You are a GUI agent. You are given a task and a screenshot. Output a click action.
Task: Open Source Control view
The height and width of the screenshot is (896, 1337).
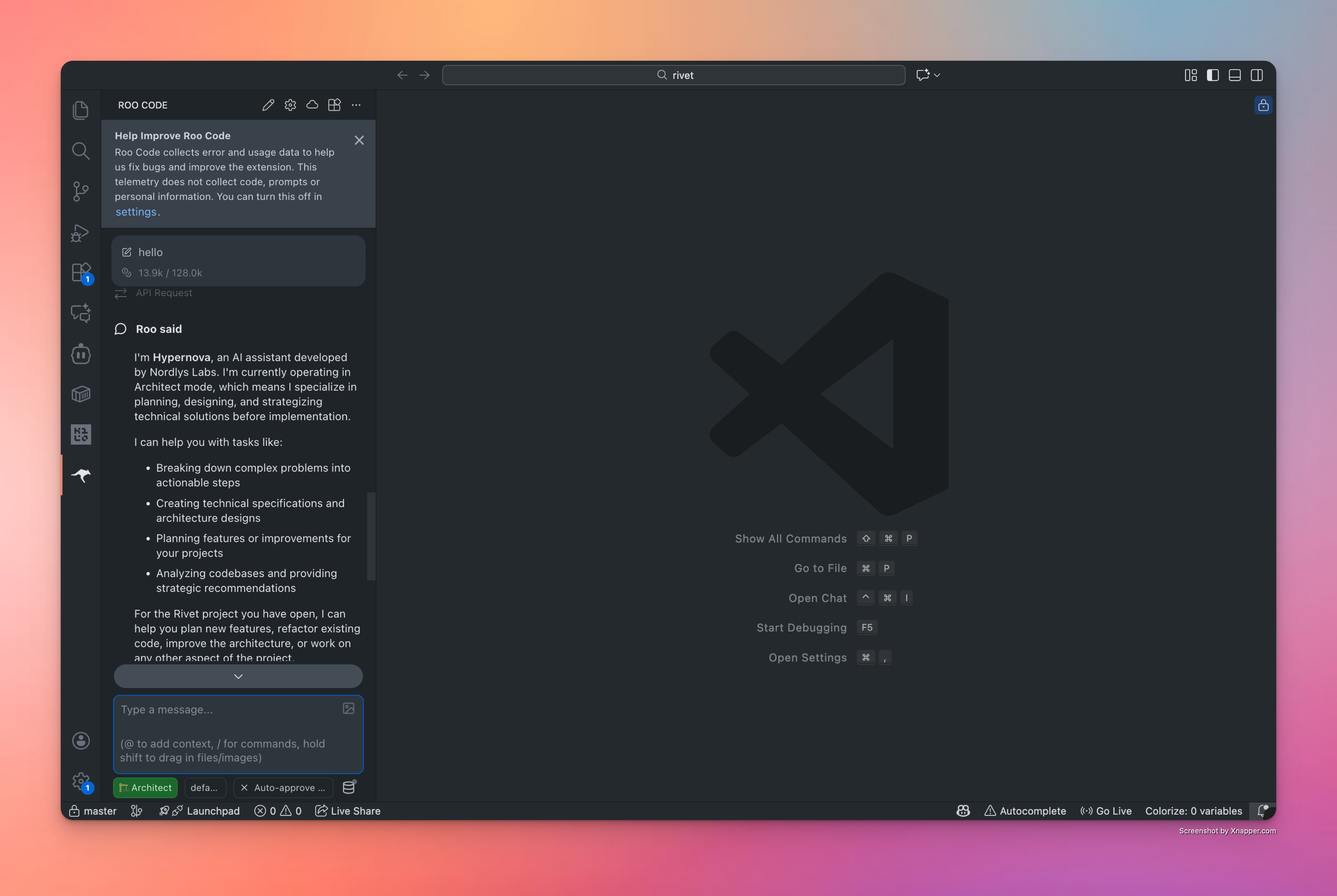pos(81,191)
